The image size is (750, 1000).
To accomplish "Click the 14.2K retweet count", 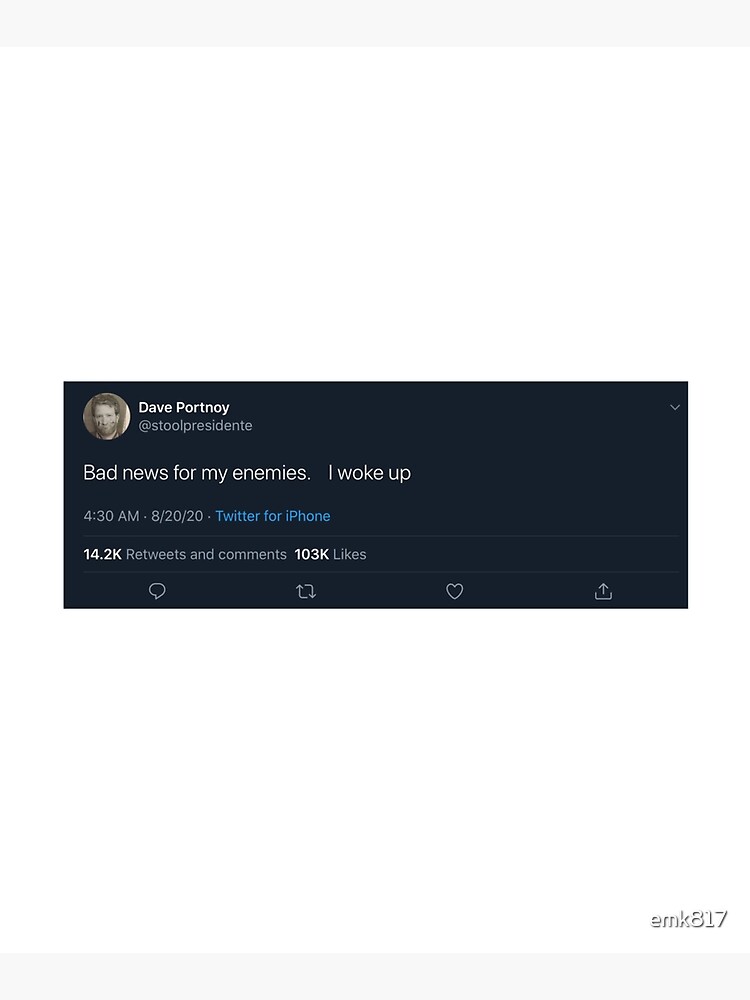I will point(102,554).
